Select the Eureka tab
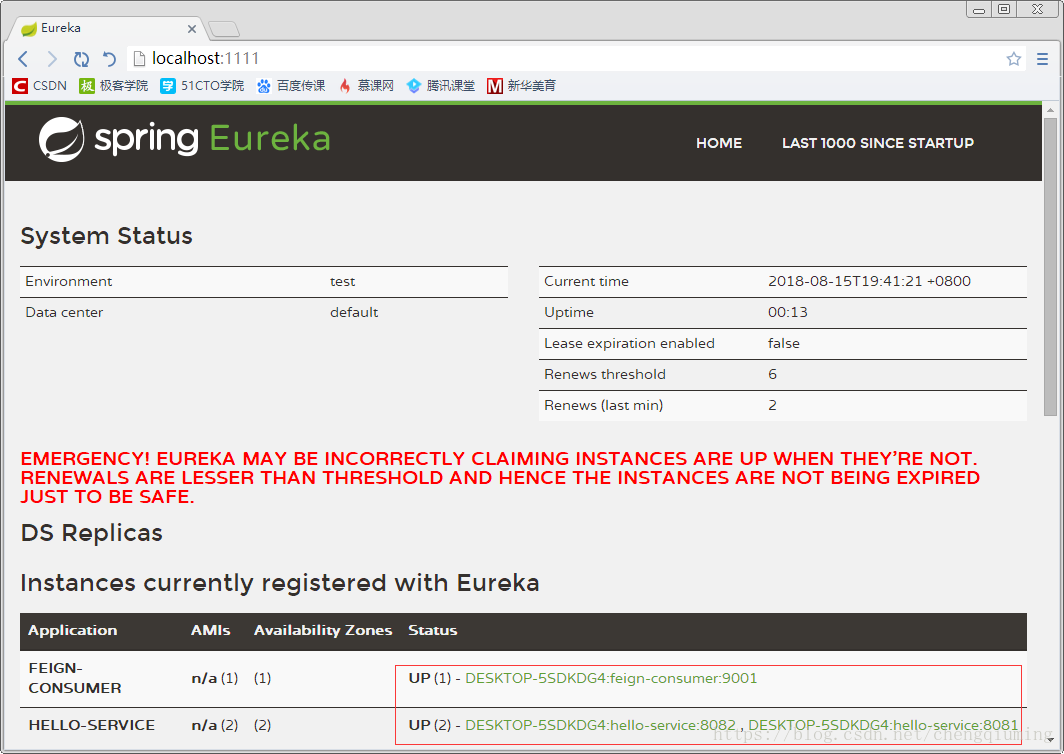The height and width of the screenshot is (754, 1064). 107,29
